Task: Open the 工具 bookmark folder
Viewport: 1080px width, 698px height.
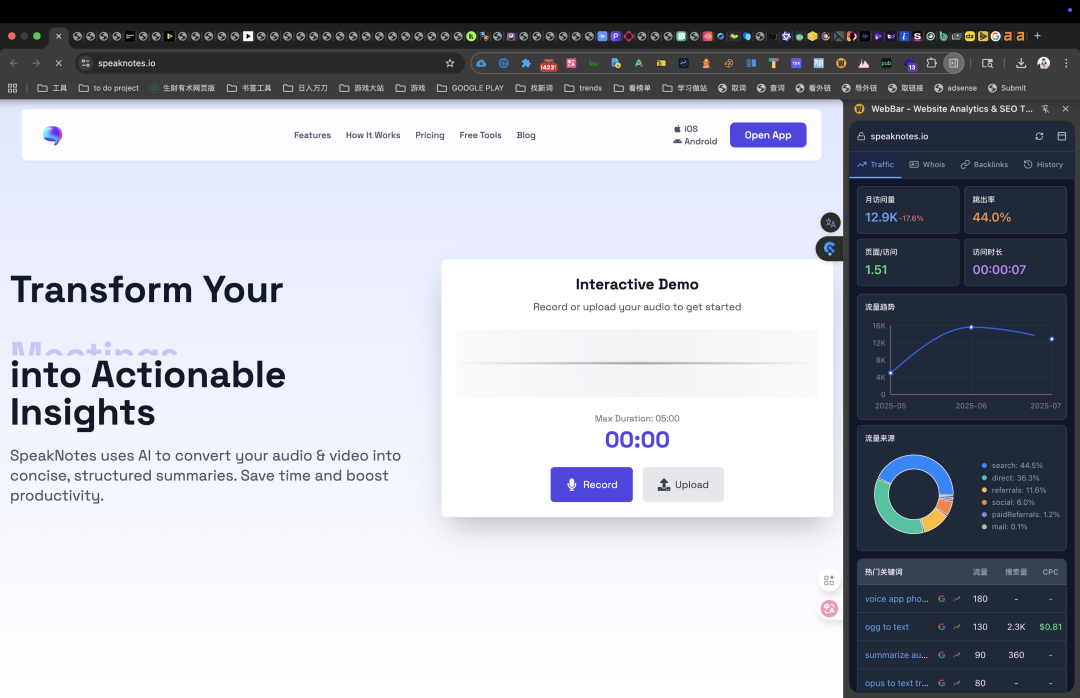Action: point(52,88)
